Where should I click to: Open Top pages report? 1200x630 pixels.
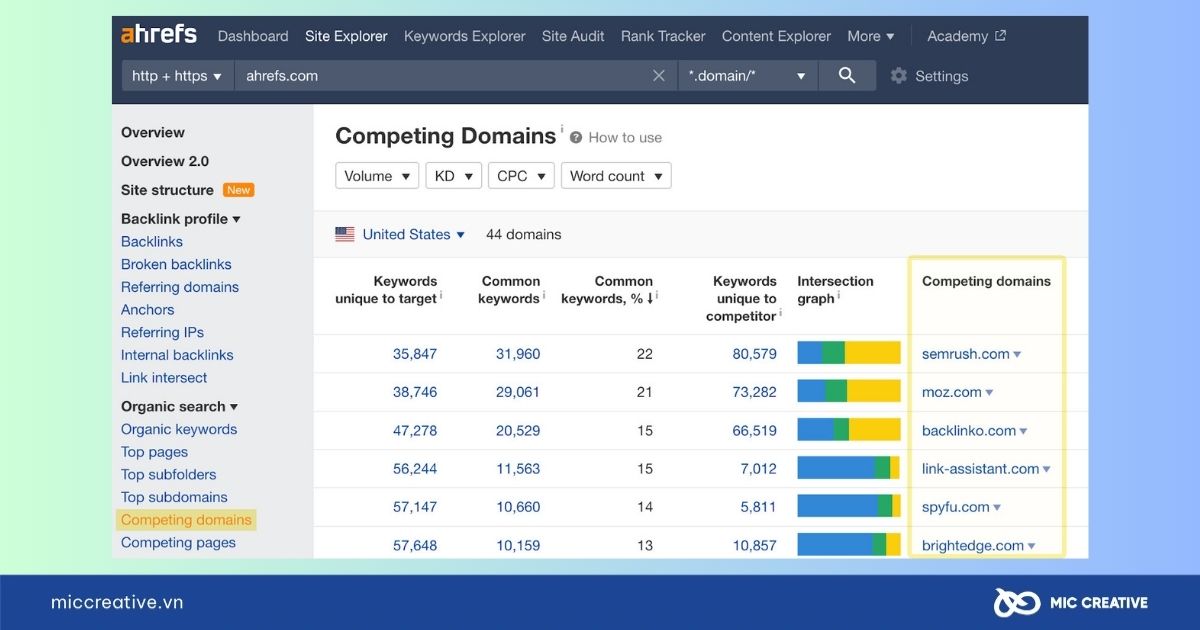(154, 452)
